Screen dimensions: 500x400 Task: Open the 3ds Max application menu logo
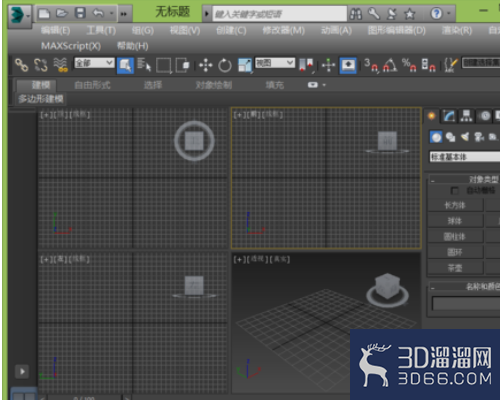19,15
